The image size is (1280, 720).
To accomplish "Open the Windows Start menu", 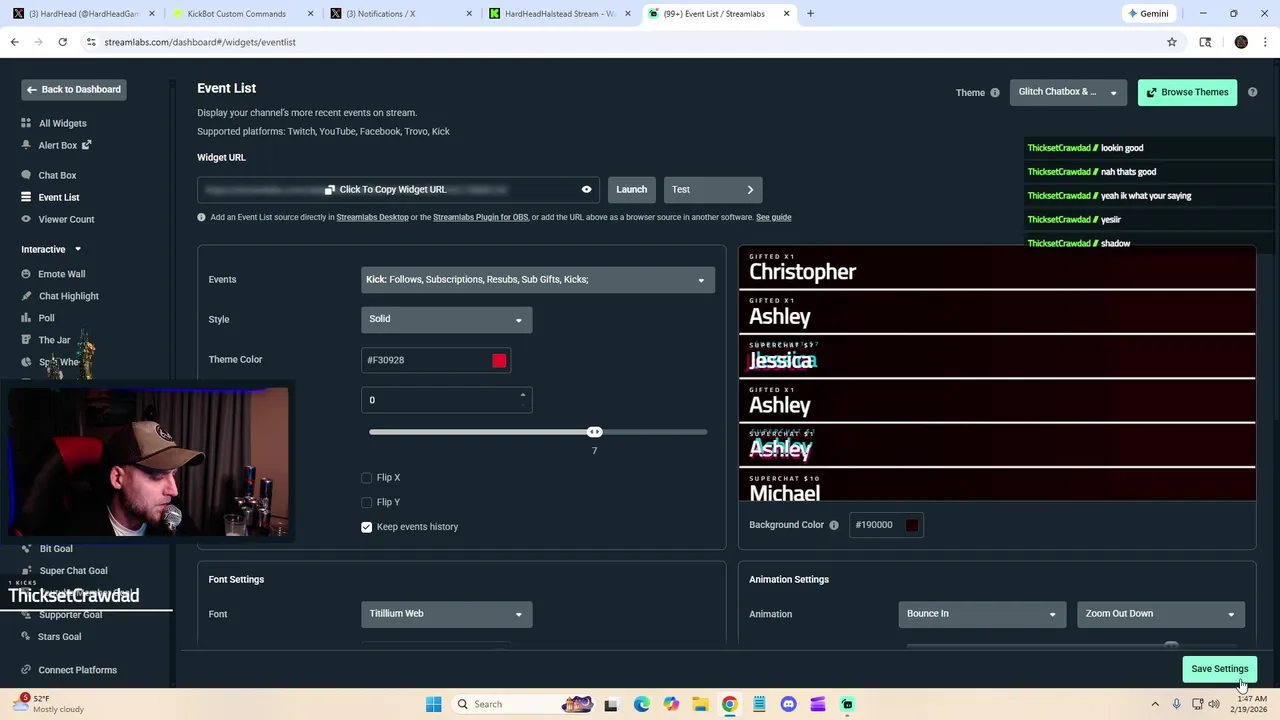I will tap(433, 704).
